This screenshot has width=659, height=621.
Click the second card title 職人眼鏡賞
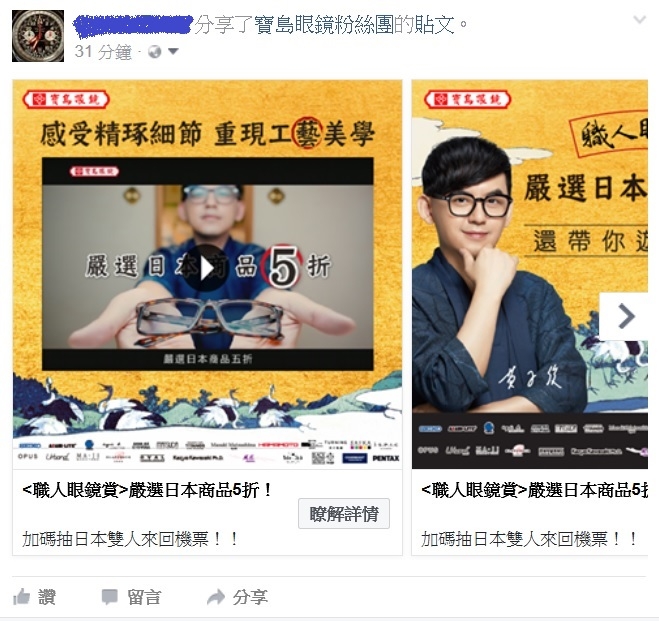(x=534, y=490)
